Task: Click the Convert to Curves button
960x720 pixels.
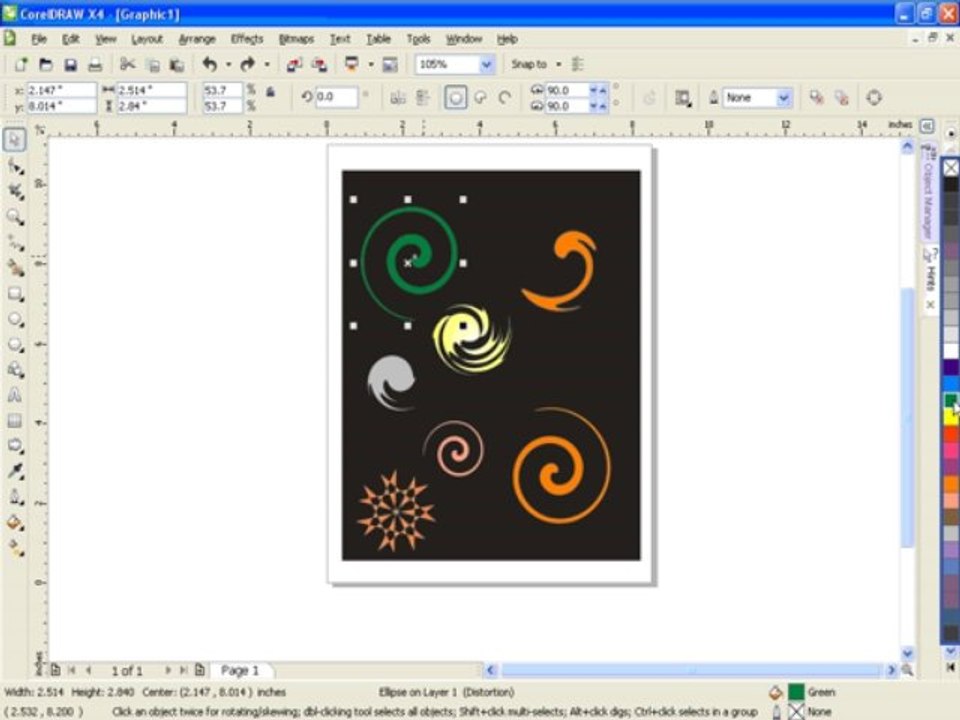Action: 874,97
